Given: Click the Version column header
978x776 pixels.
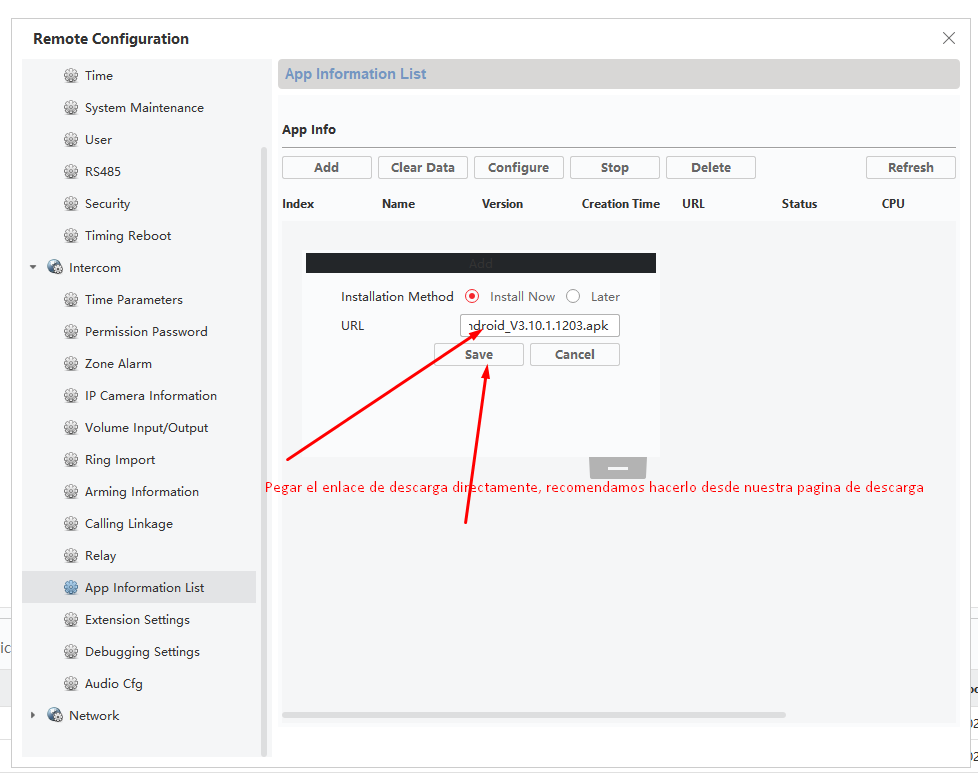Looking at the screenshot, I should pos(502,203).
